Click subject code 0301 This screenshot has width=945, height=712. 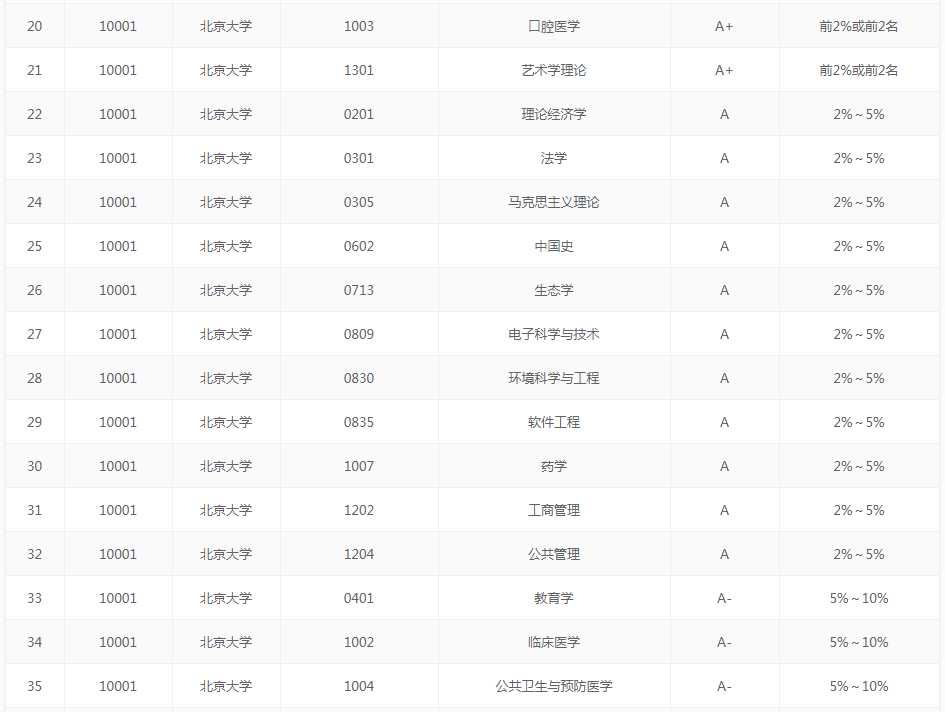[x=359, y=158]
